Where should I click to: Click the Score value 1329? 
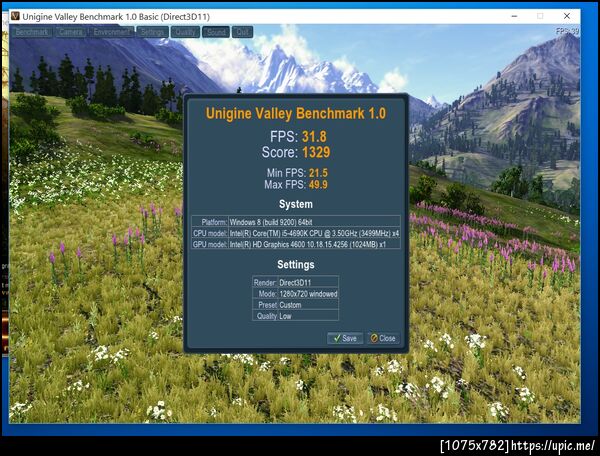click(x=316, y=152)
